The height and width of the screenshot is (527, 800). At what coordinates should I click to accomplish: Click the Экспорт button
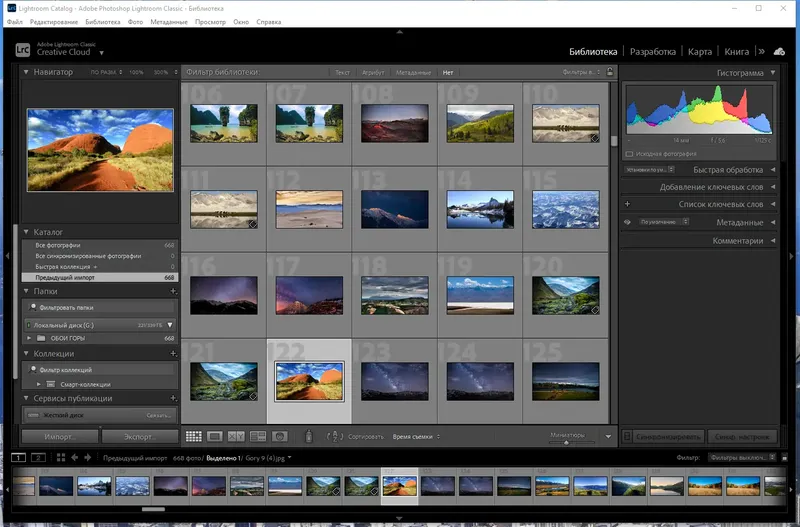click(x=141, y=437)
